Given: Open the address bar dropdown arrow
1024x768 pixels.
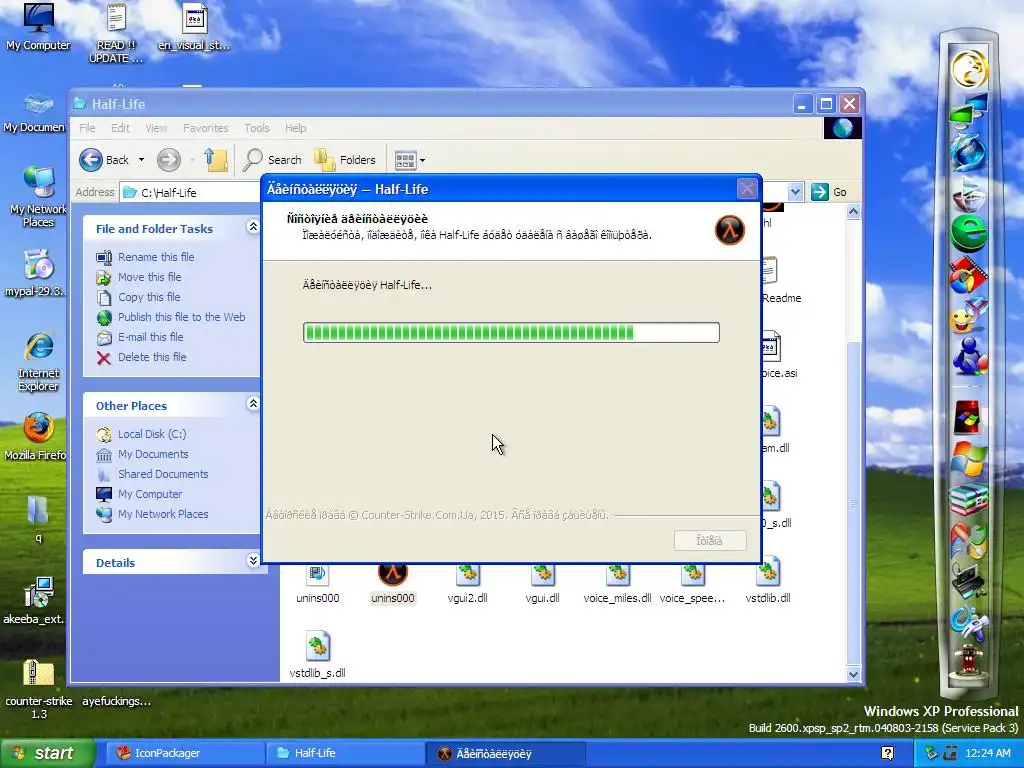Looking at the screenshot, I should coord(795,192).
